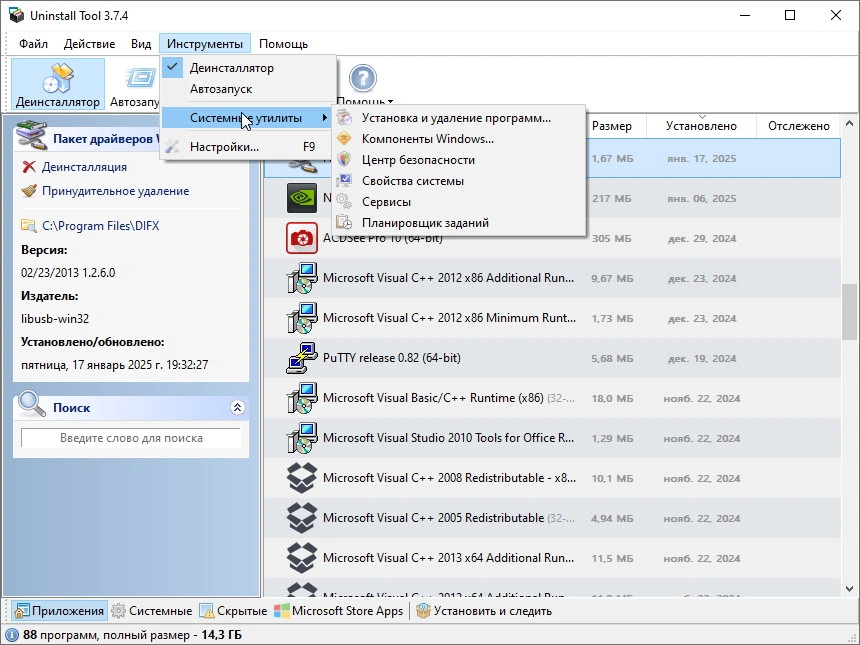Click the Visual Basic/C++ Runtime icon
Image resolution: width=860 pixels, height=645 pixels.
302,398
